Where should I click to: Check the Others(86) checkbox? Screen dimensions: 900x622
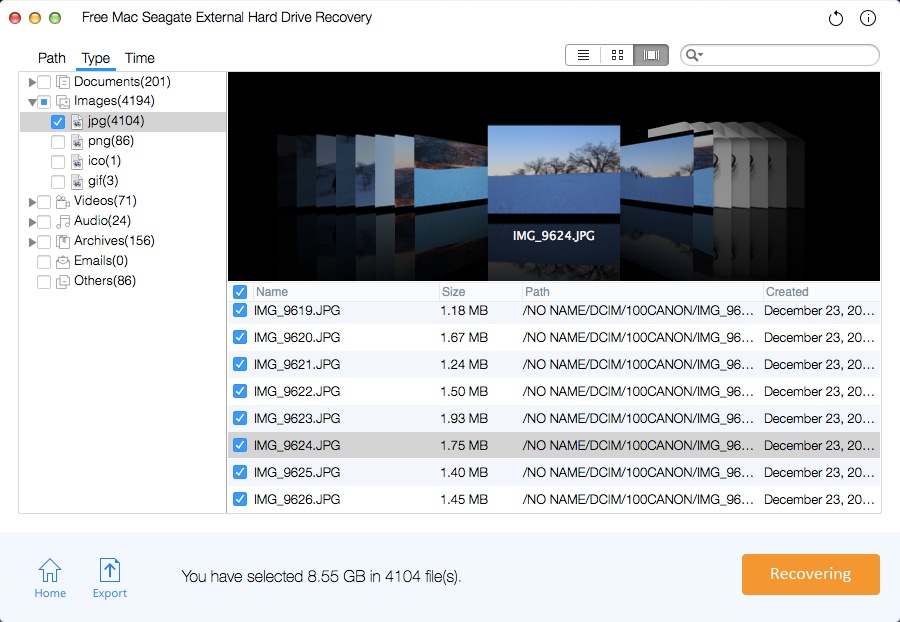pyautogui.click(x=44, y=282)
